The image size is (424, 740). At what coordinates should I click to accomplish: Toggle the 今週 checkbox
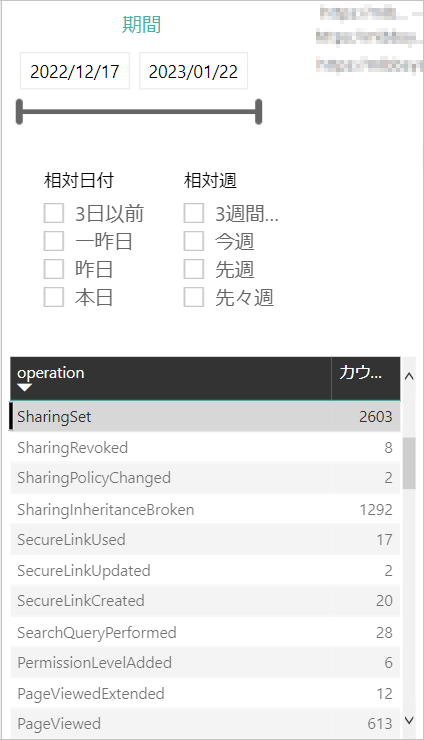(x=194, y=241)
